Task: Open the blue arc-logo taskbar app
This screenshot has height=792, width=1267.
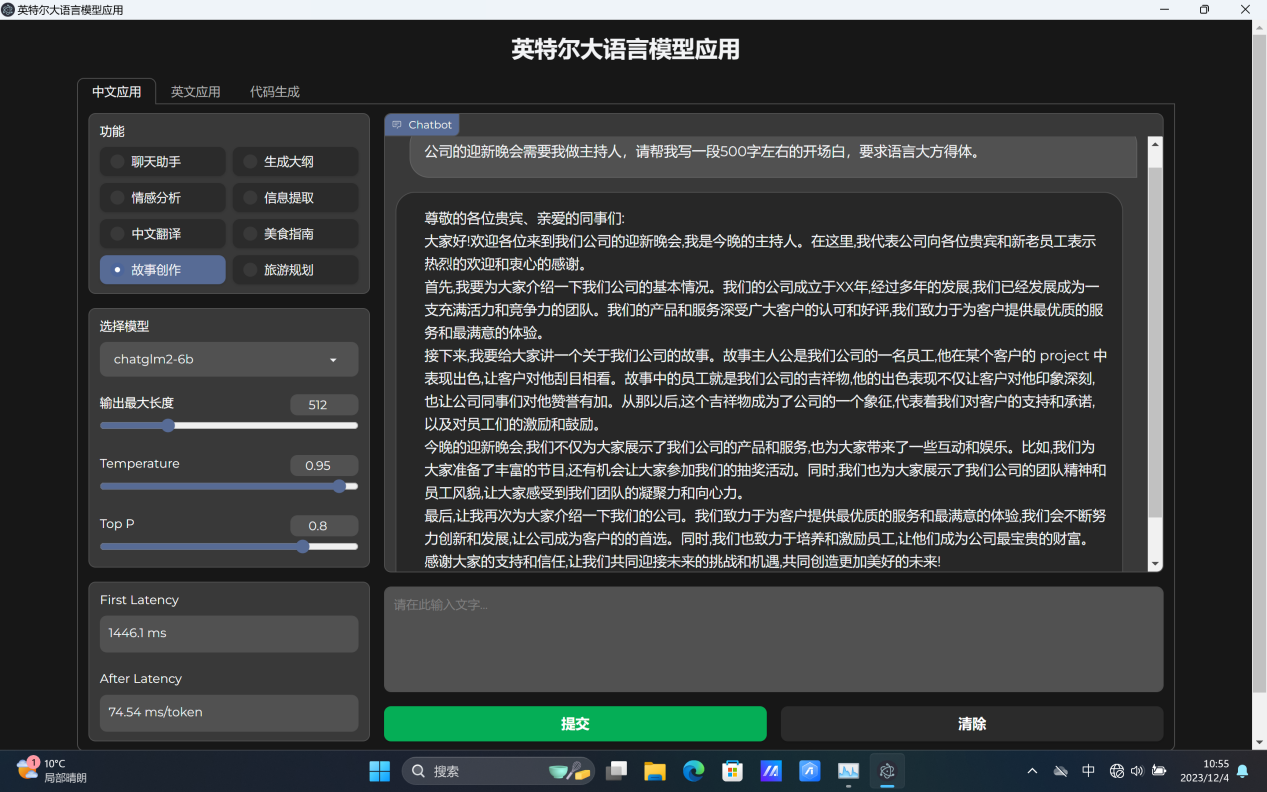Action: tap(810, 771)
